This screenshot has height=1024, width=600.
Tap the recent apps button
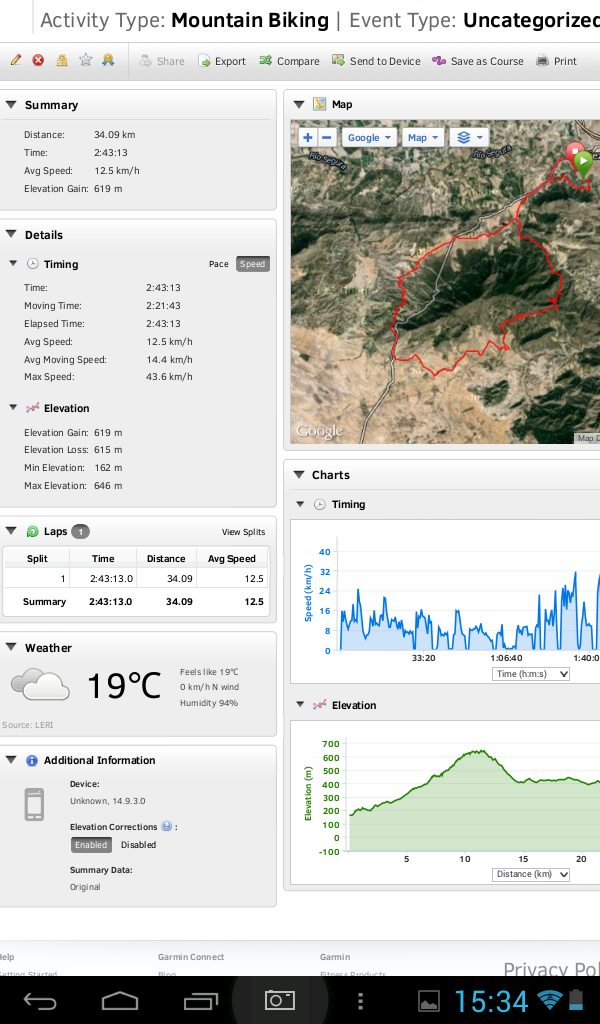click(200, 1000)
